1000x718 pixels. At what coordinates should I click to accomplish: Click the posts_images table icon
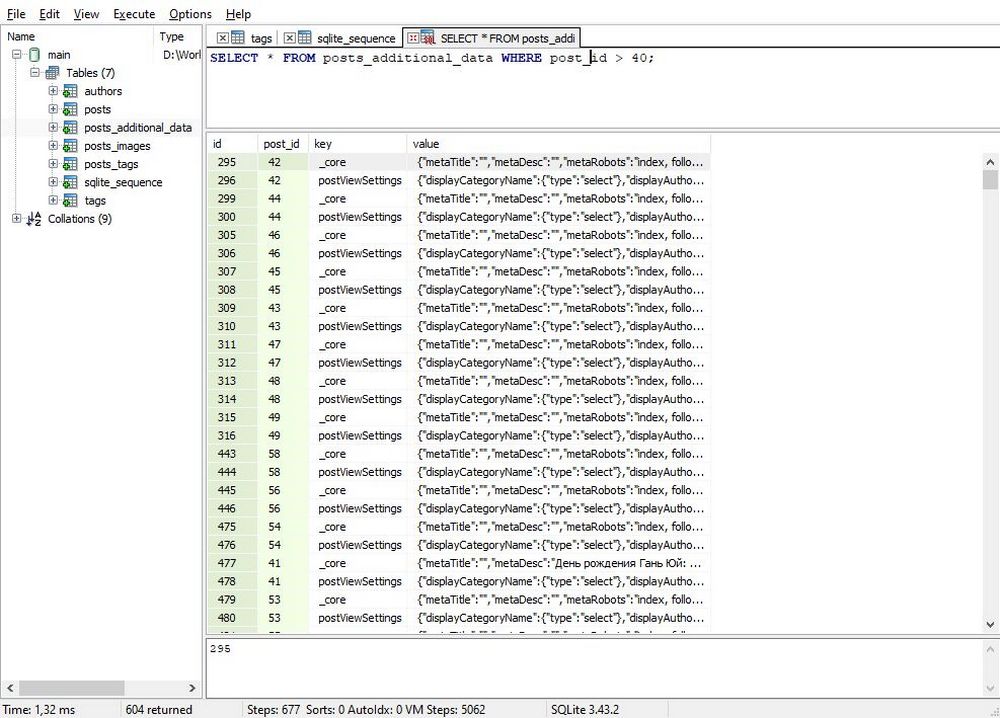point(70,146)
